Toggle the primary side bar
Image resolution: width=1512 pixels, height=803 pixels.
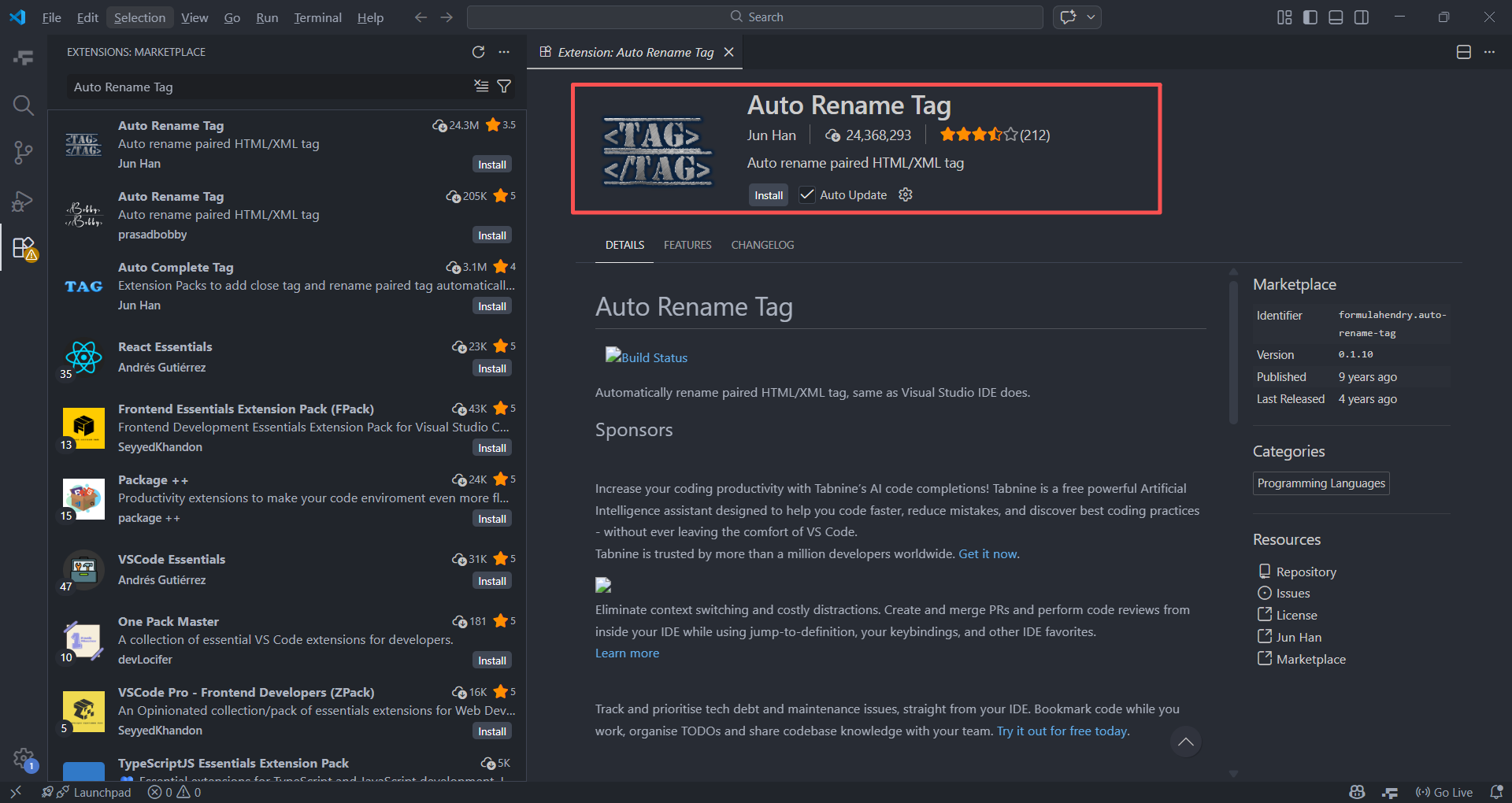coord(1310,17)
